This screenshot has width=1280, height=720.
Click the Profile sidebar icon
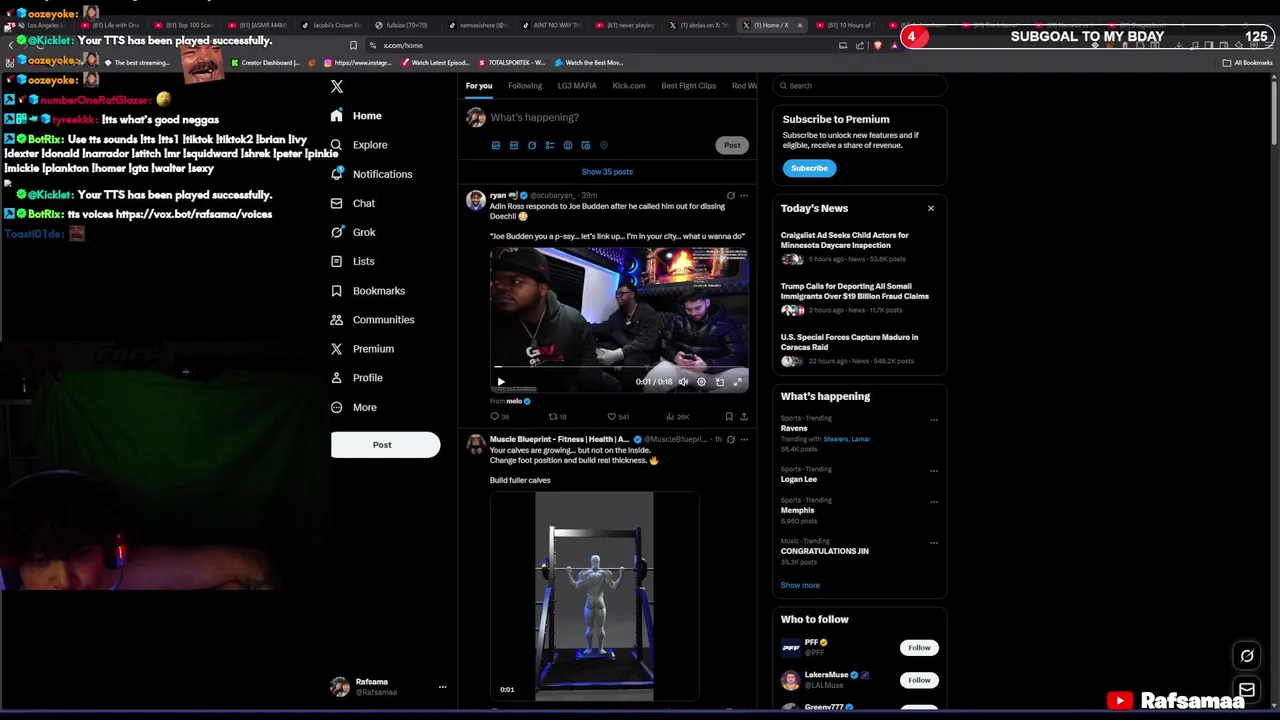(x=337, y=378)
